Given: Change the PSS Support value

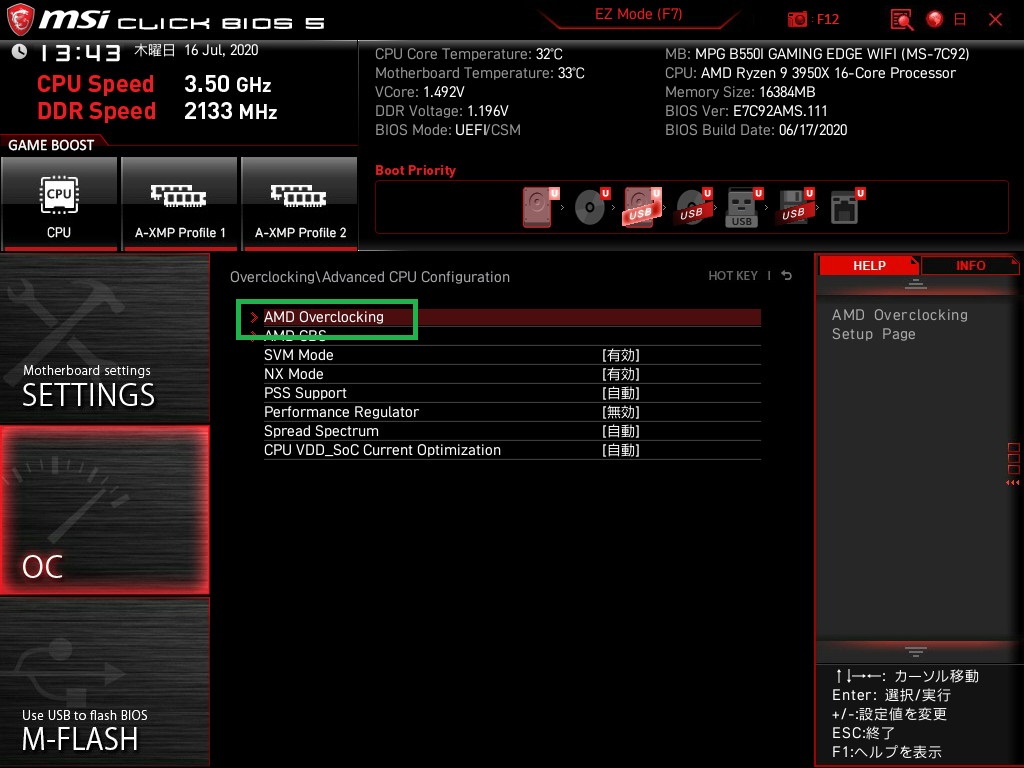Looking at the screenshot, I should point(620,393).
